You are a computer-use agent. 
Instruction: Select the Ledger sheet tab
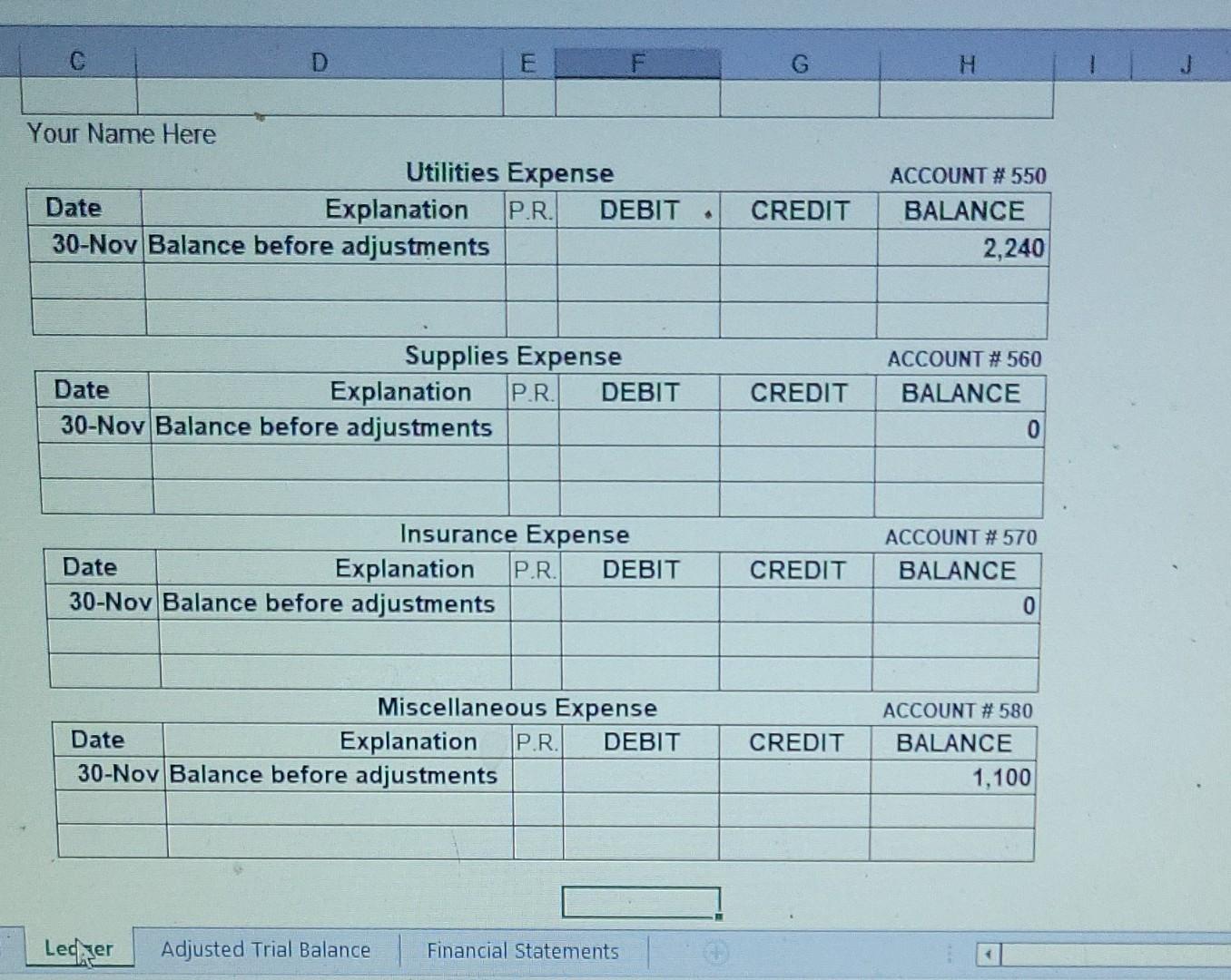79,948
